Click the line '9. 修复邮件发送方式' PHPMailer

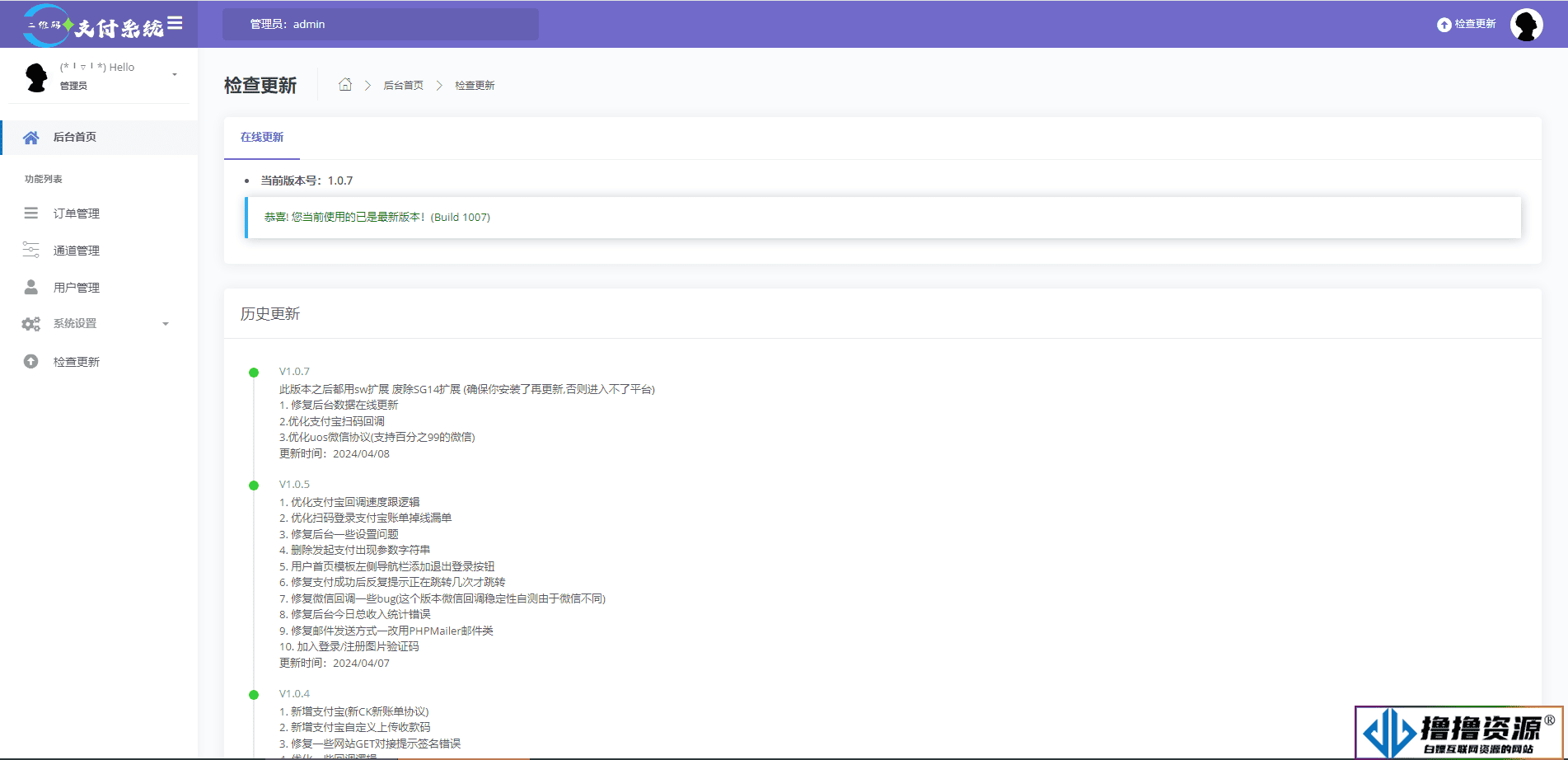point(386,631)
